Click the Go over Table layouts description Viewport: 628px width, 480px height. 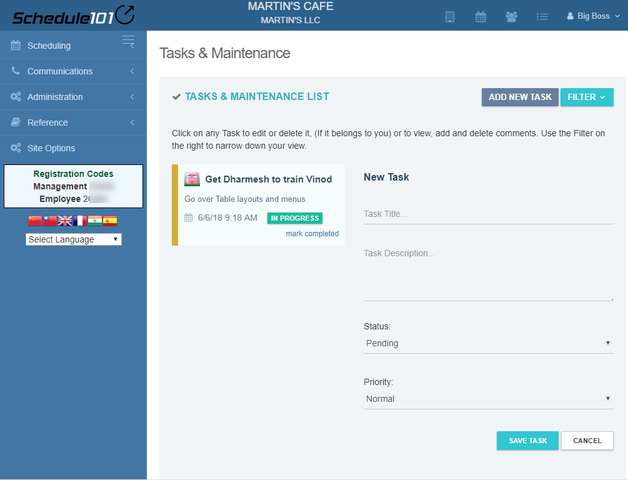(x=245, y=199)
